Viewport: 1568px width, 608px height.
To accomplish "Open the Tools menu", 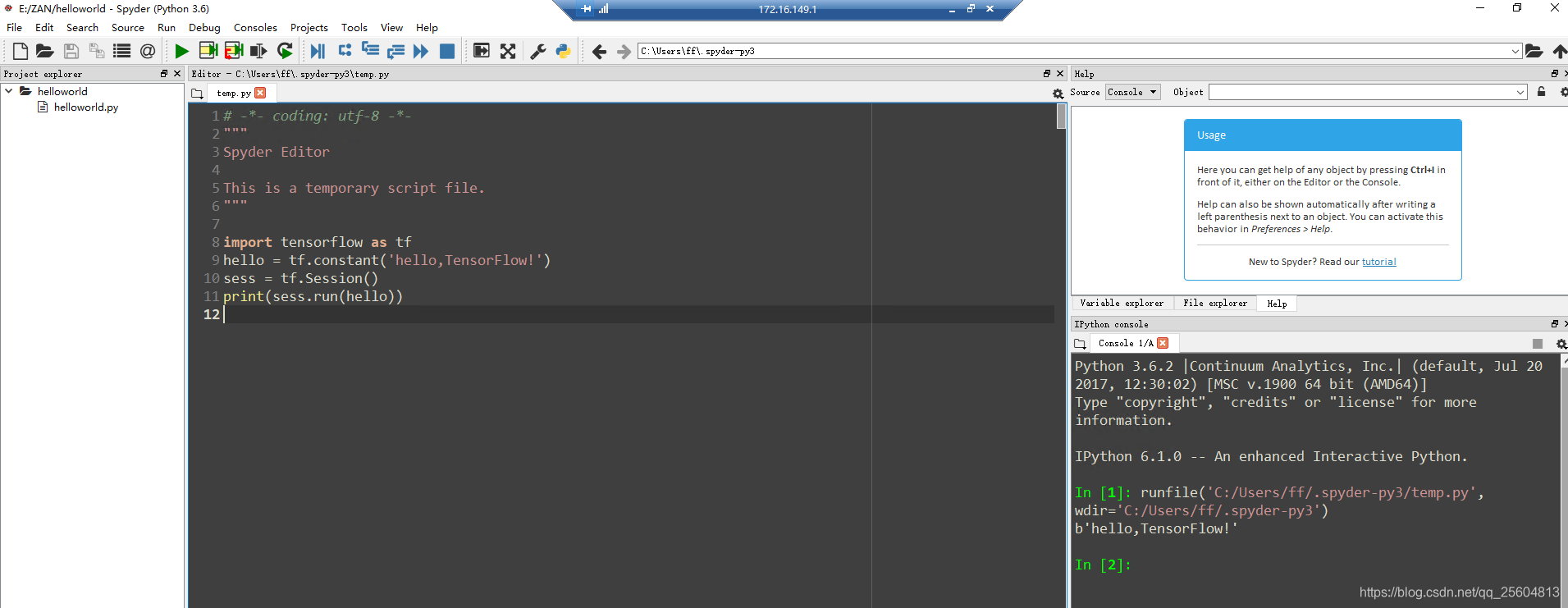I will 354,27.
